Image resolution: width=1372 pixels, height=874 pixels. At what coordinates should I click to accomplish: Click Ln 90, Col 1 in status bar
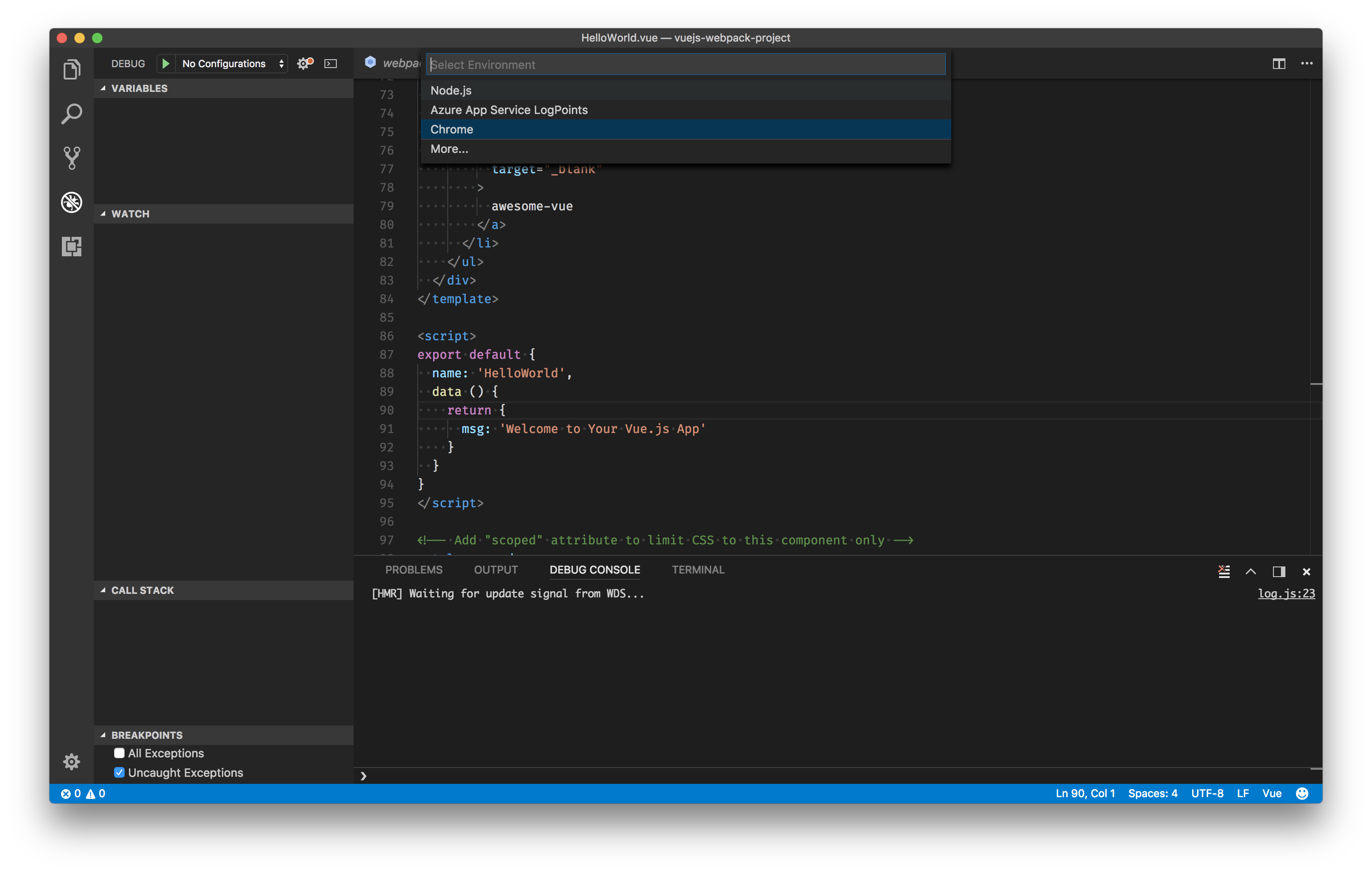coord(1085,793)
